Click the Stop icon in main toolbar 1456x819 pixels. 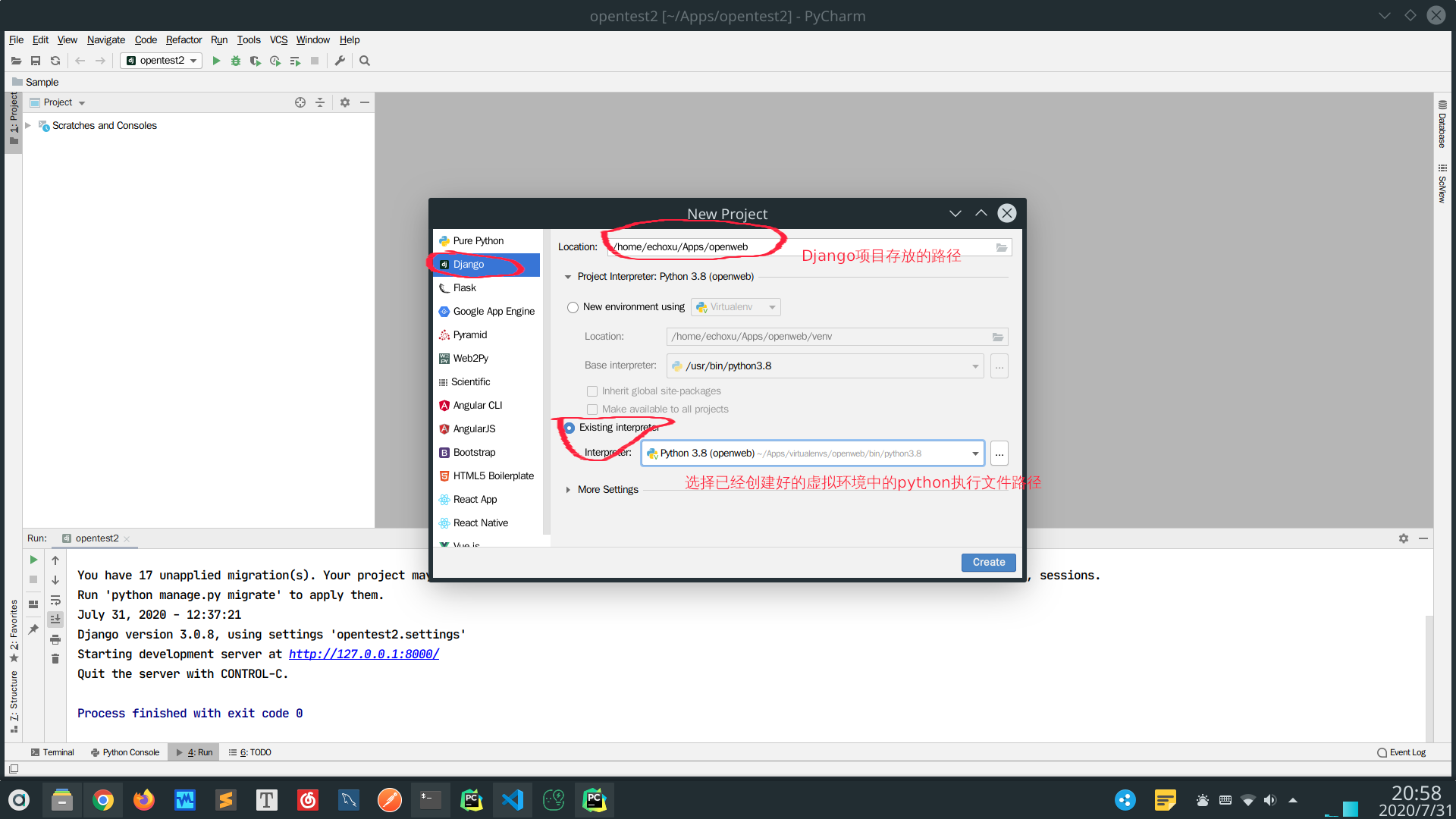pos(315,61)
